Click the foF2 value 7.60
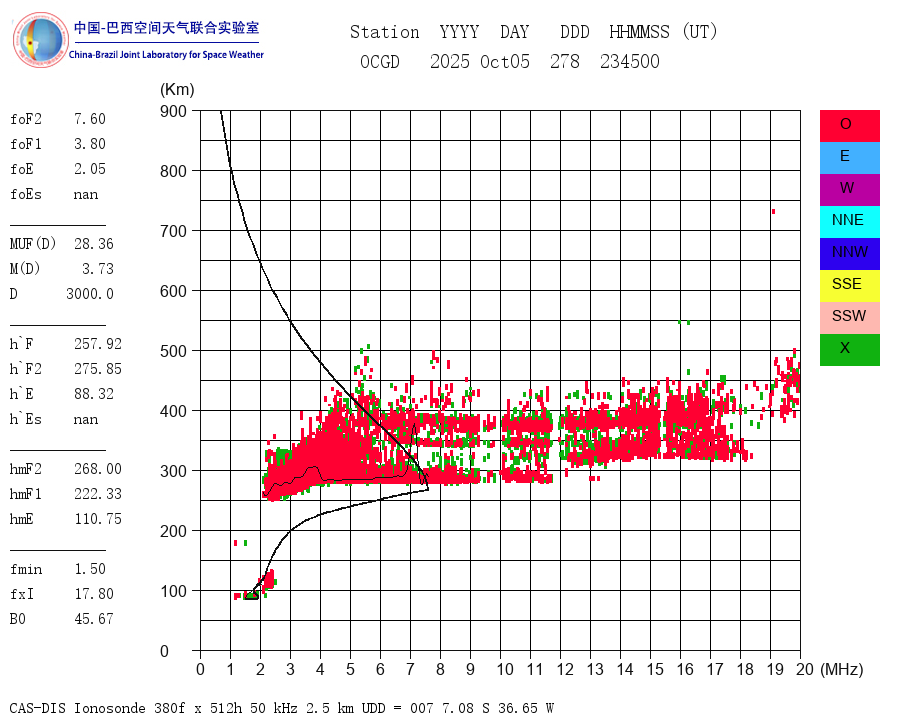 [90, 119]
